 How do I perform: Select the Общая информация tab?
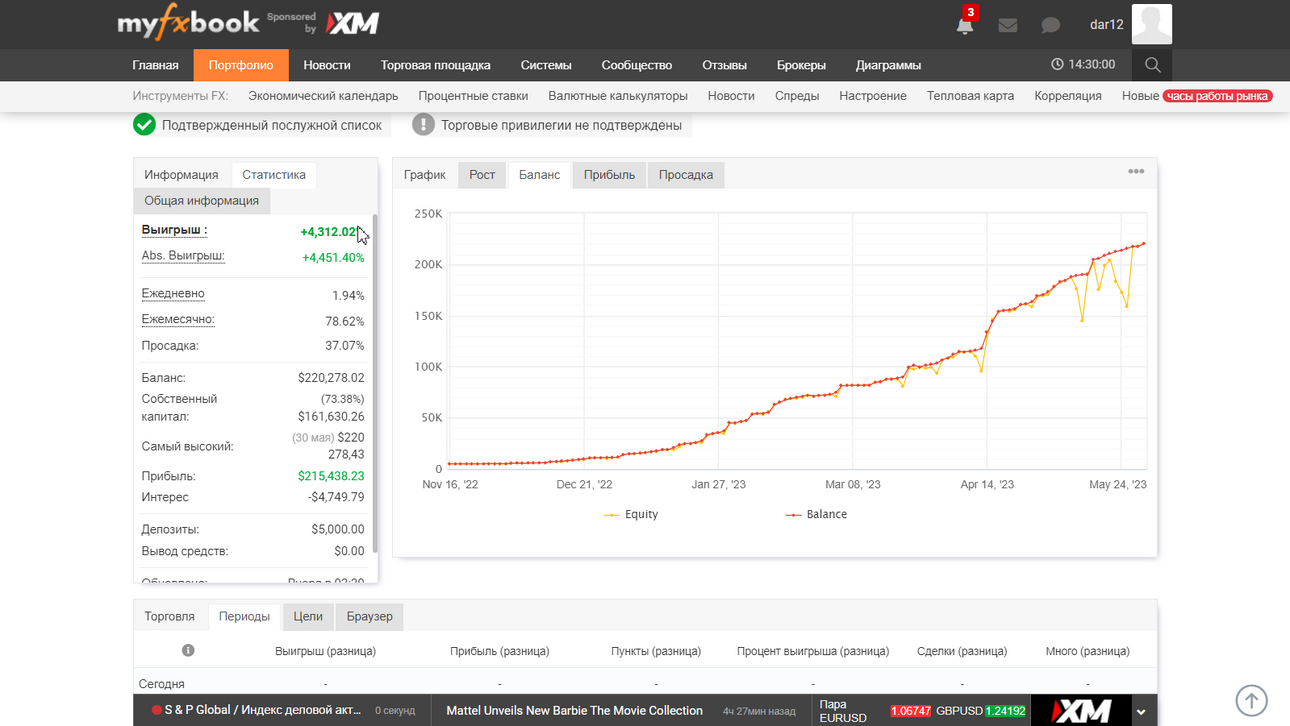[x=202, y=201]
